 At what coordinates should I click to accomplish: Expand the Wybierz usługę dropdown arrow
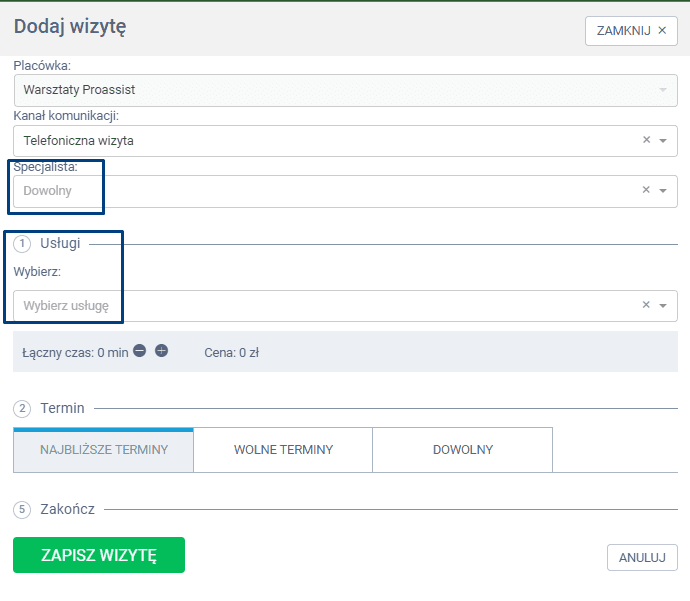663,306
